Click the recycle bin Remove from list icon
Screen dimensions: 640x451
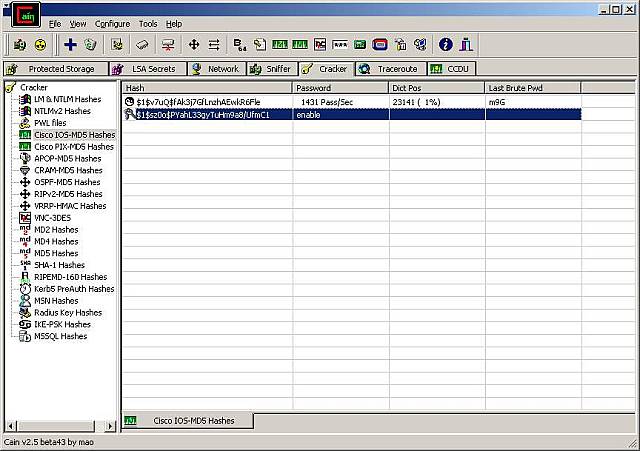pyautogui.click(x=90, y=44)
